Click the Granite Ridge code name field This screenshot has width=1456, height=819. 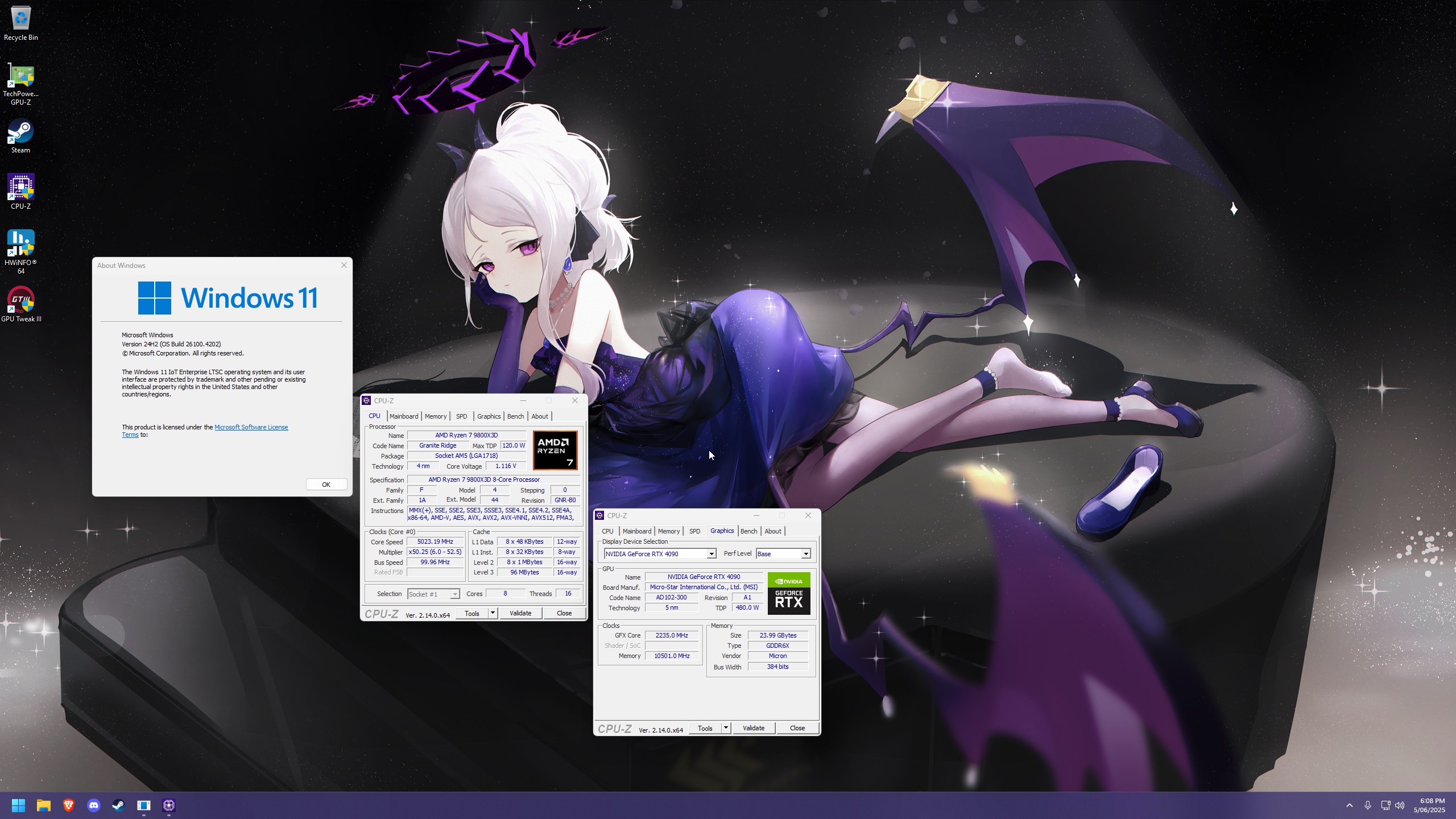click(x=438, y=446)
